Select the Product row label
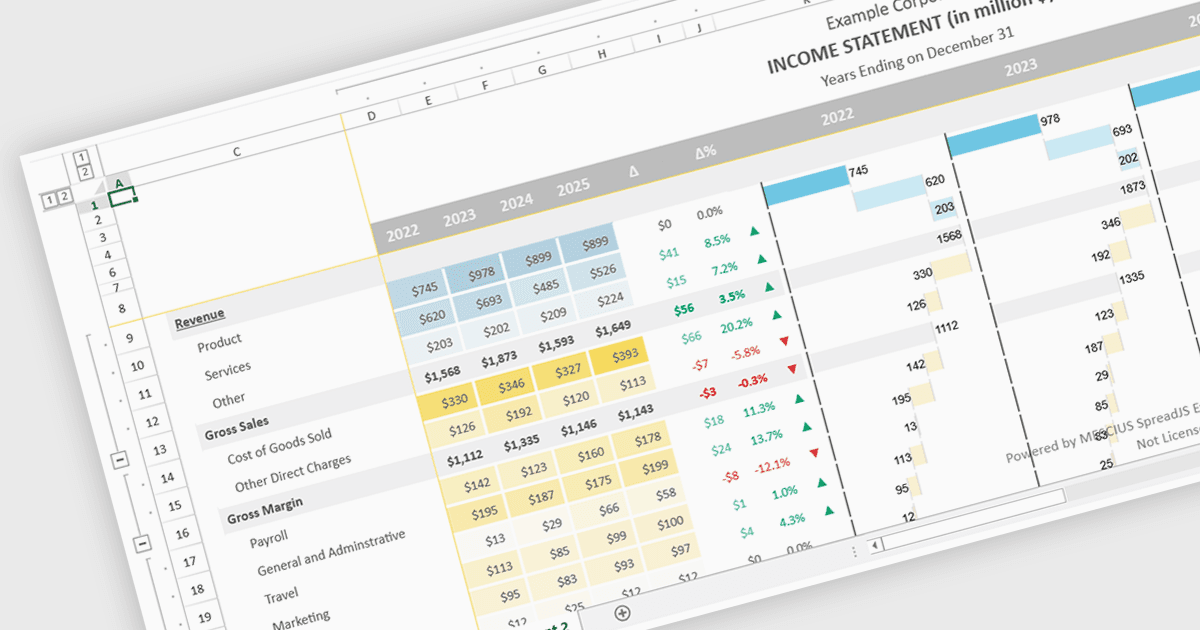This screenshot has height=630, width=1200. point(220,344)
